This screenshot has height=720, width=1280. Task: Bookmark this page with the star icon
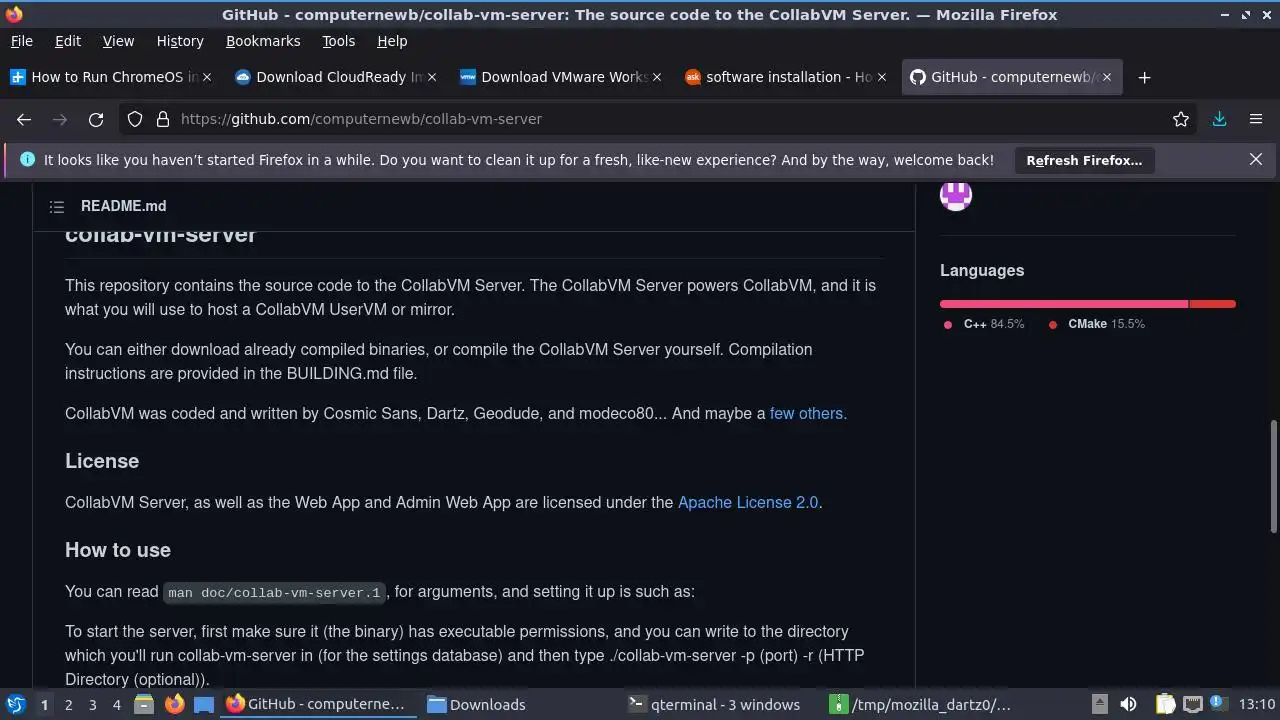(1181, 119)
